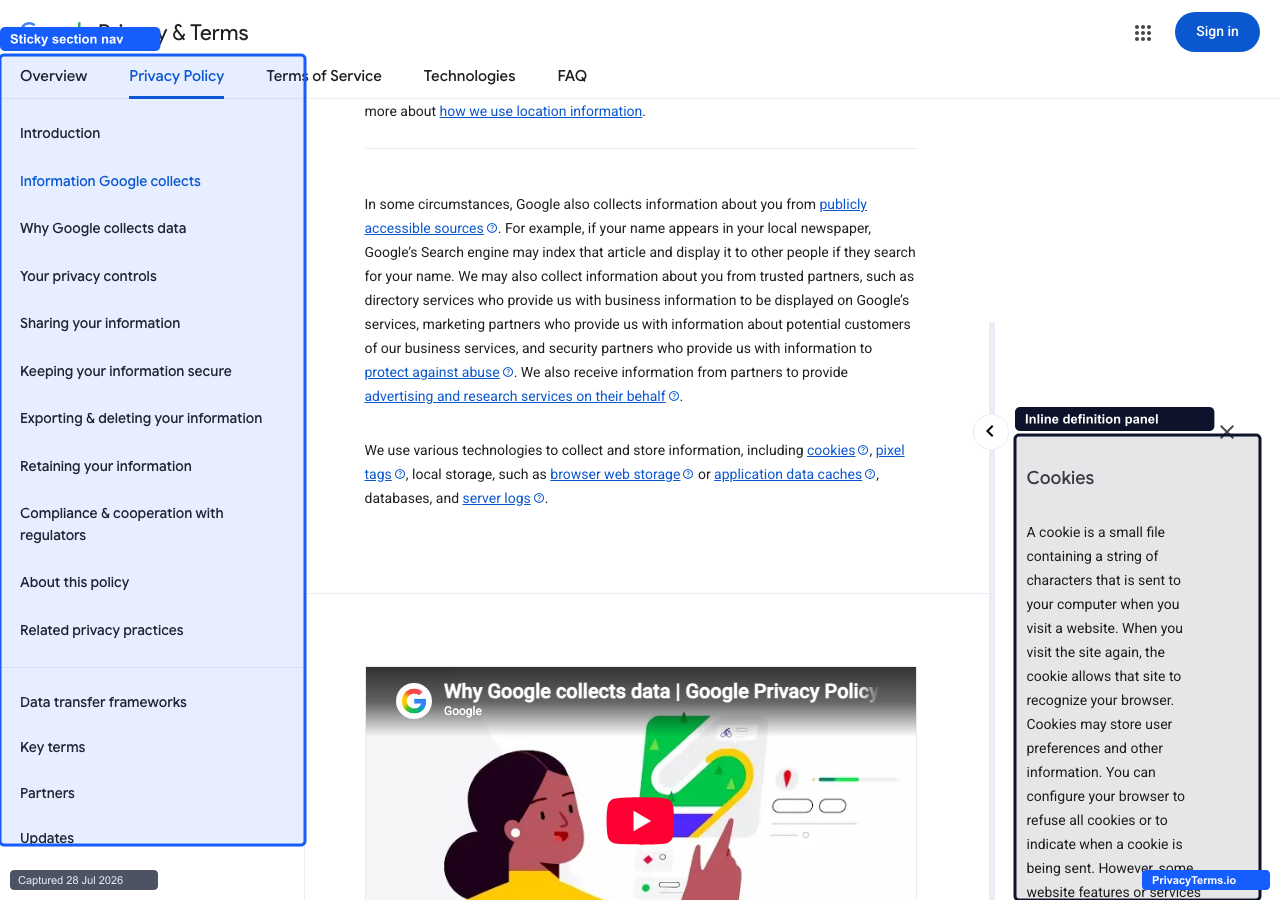Play the Why Google collects data video
The image size is (1280, 900).
[x=640, y=821]
